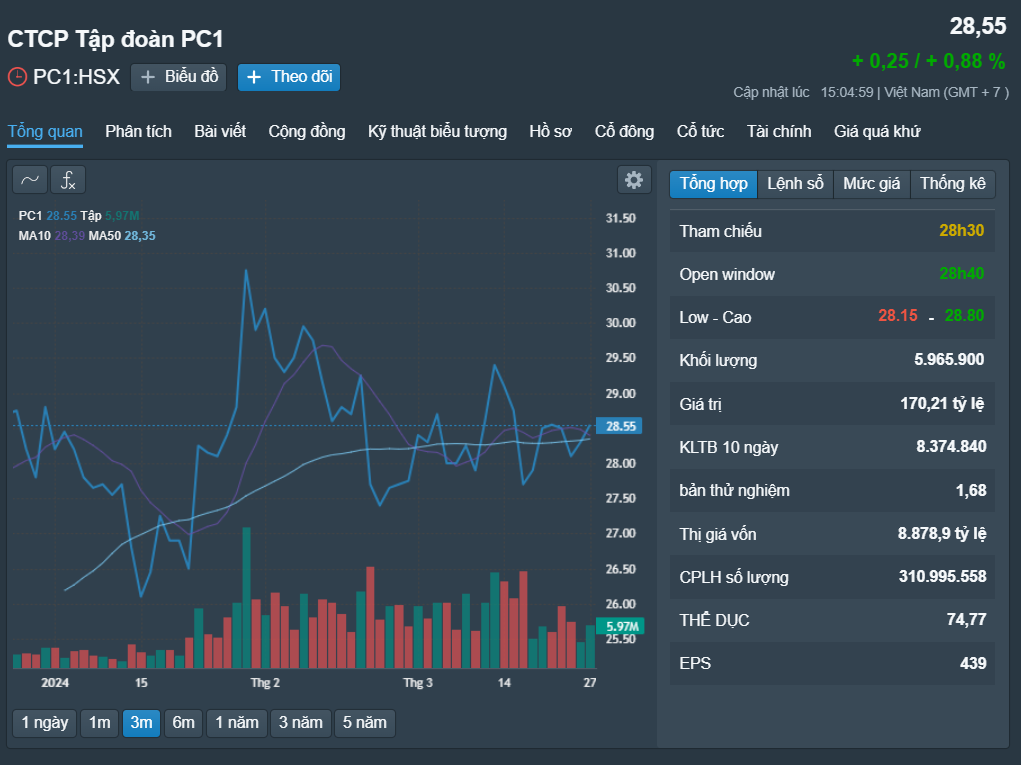Click the 5.97M volume label on axis
The height and width of the screenshot is (765, 1021).
[x=621, y=626]
